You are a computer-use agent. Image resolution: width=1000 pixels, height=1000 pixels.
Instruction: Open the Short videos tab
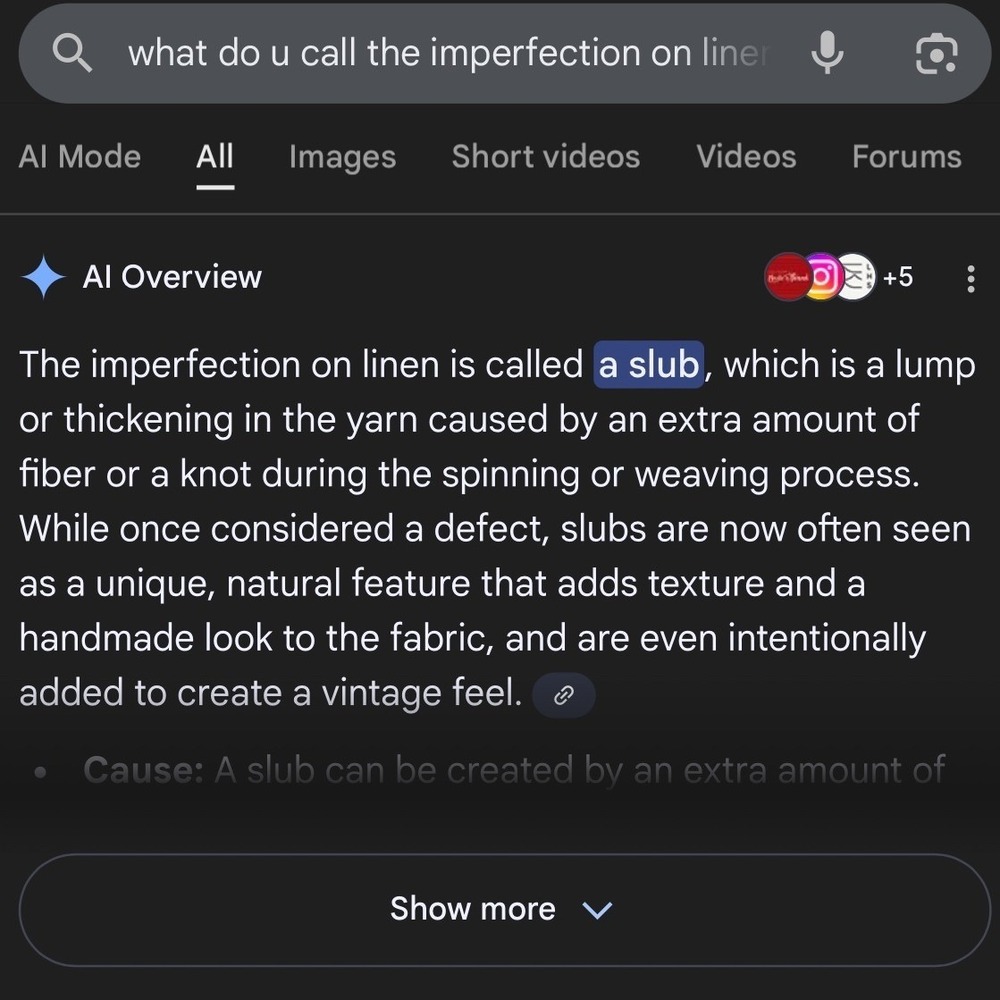click(546, 157)
